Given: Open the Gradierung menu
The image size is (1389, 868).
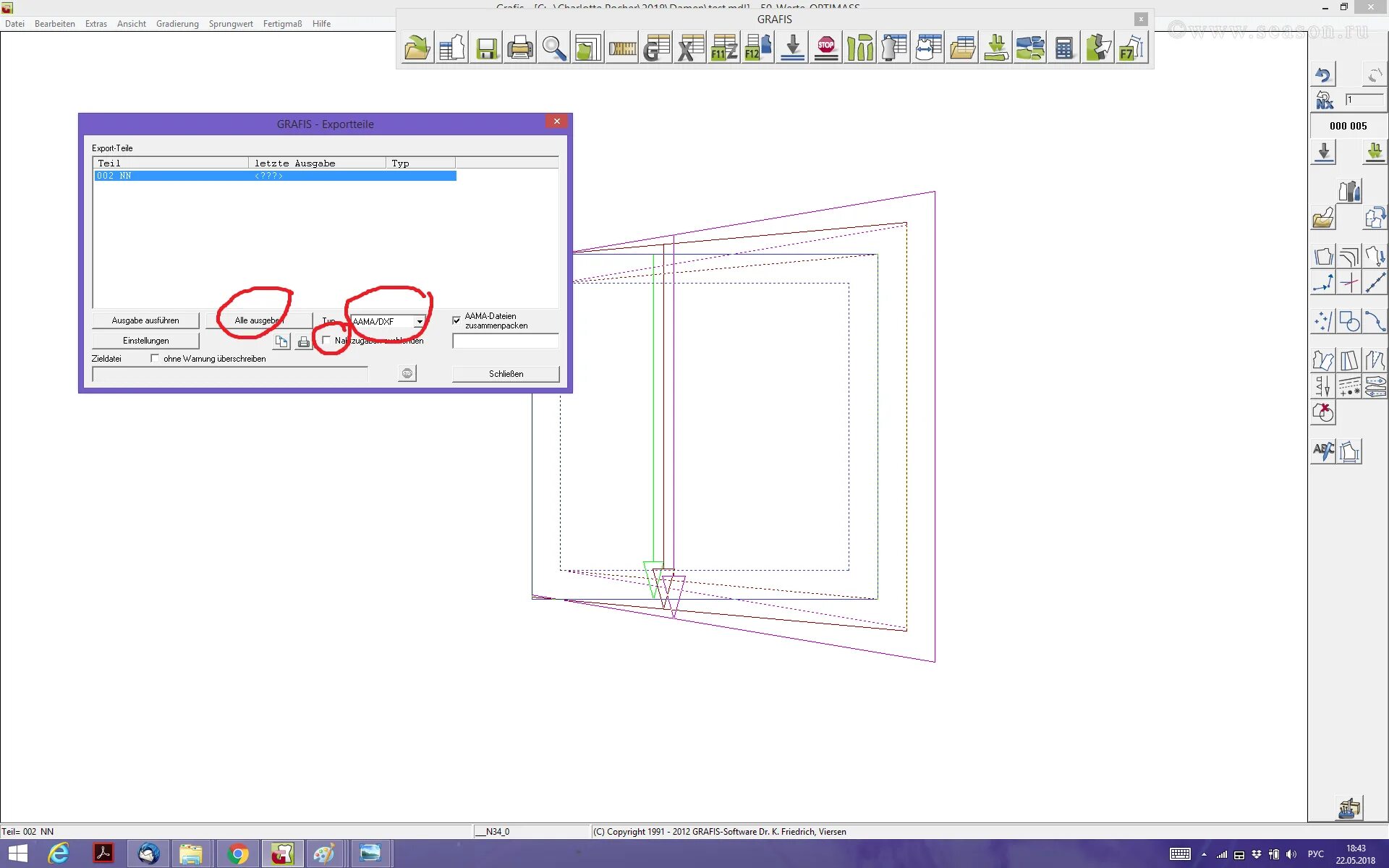Looking at the screenshot, I should (x=177, y=24).
